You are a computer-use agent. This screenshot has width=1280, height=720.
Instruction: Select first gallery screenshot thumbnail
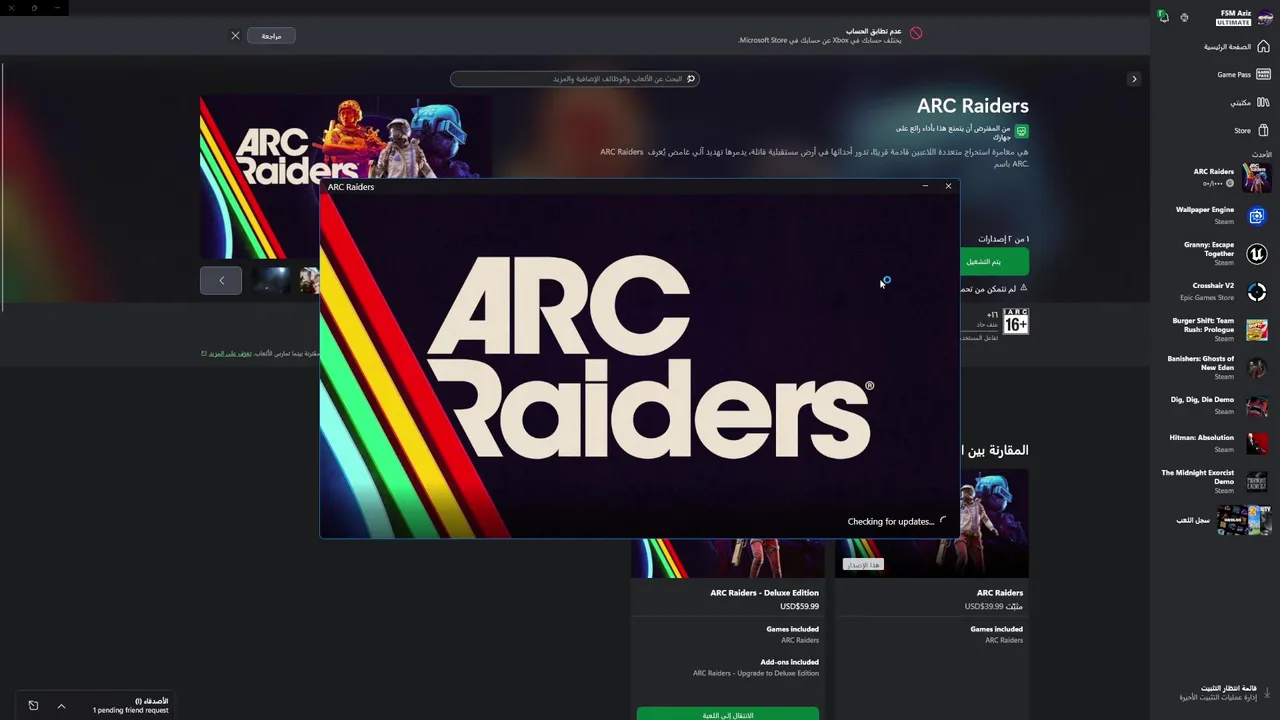270,280
